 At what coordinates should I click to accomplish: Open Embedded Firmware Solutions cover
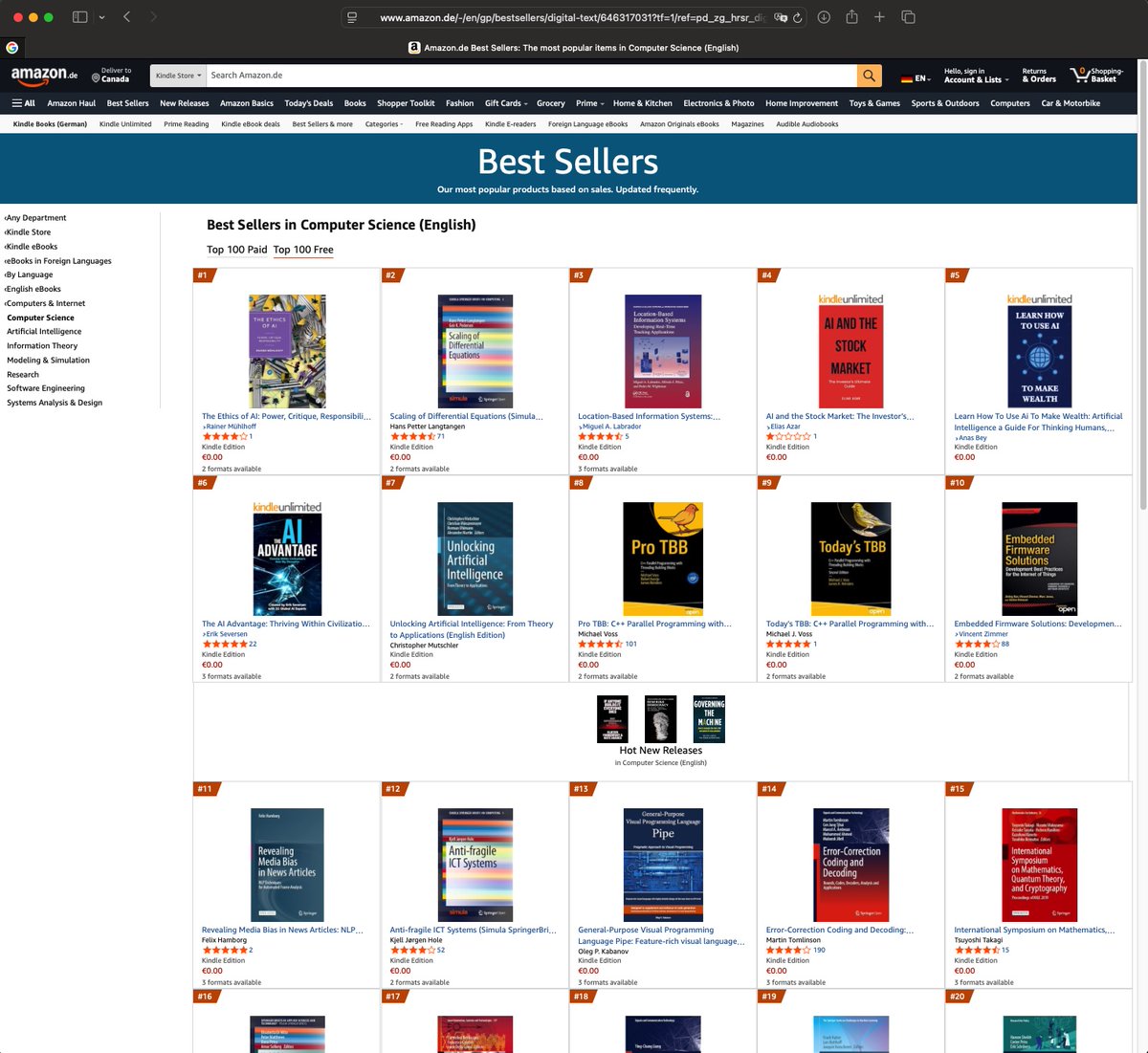(1039, 559)
